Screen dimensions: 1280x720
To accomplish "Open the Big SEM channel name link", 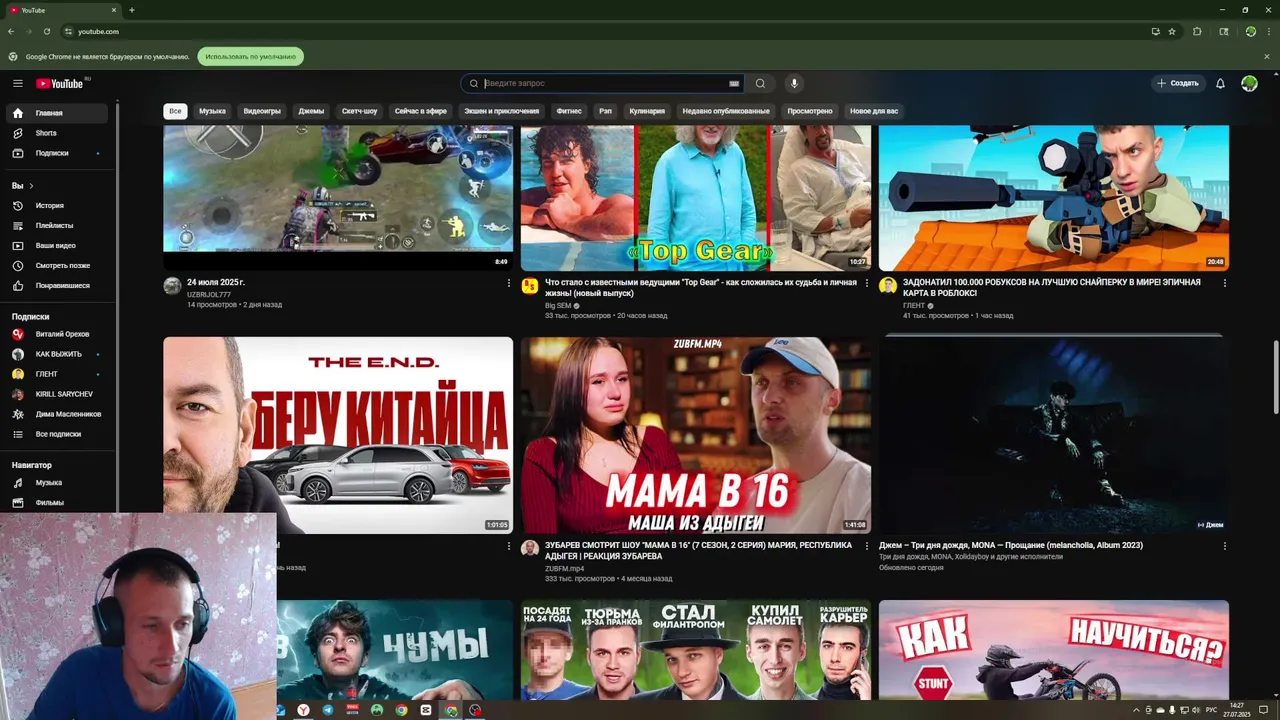I will pos(558,305).
